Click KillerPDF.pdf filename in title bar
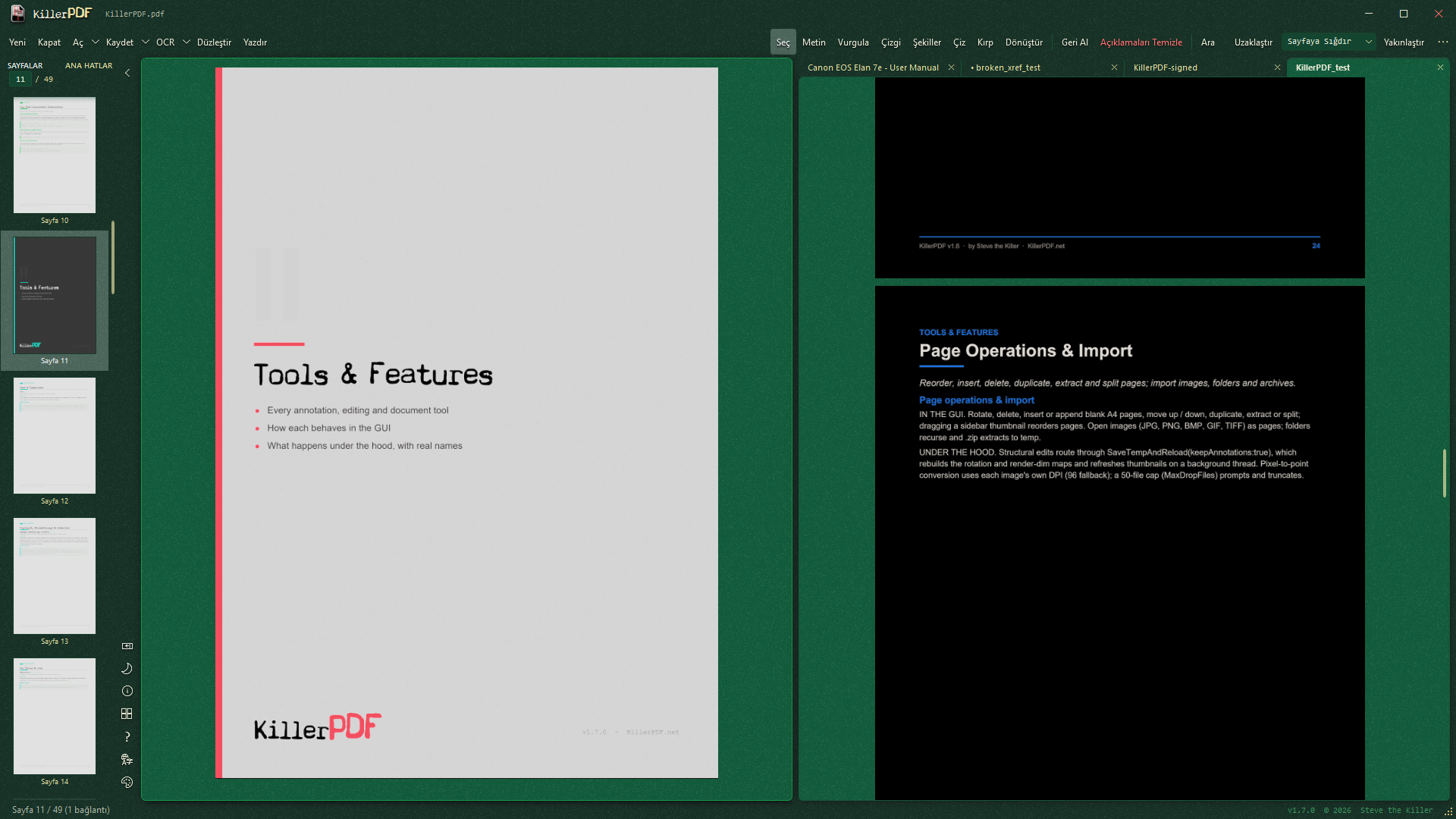Image resolution: width=1456 pixels, height=819 pixels. (x=135, y=14)
